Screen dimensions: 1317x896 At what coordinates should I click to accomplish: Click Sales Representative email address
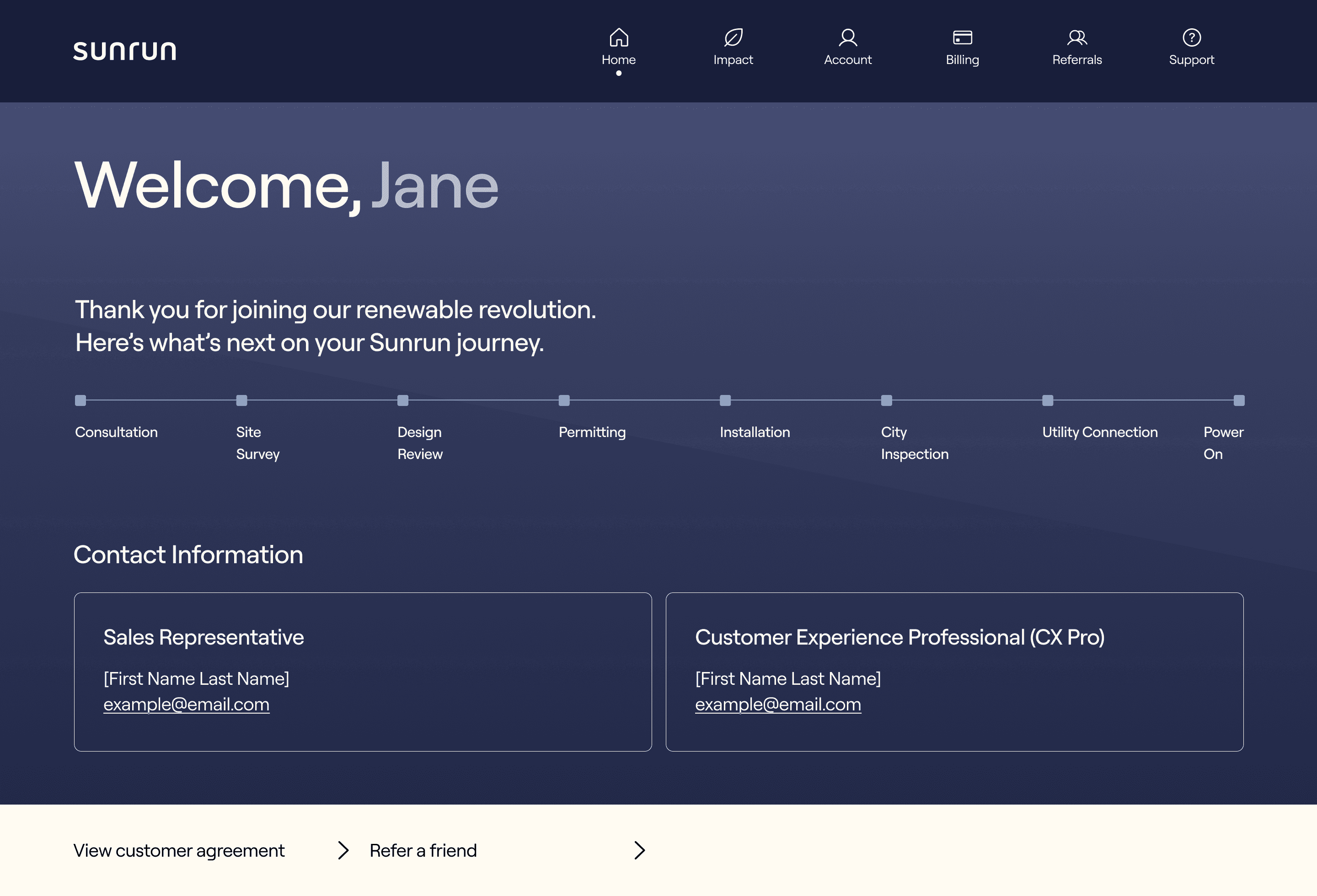(187, 704)
